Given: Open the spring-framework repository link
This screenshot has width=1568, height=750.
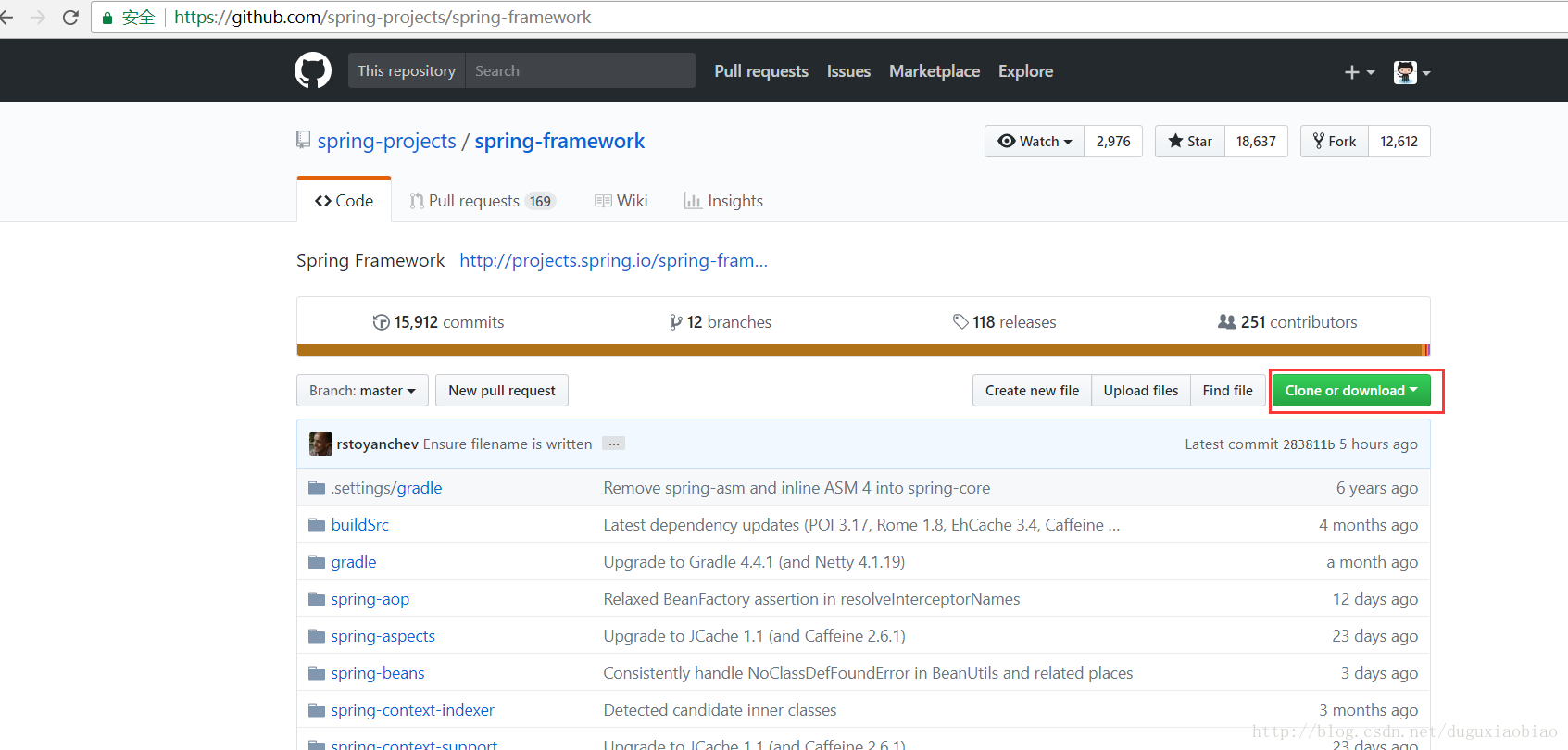Looking at the screenshot, I should (559, 141).
